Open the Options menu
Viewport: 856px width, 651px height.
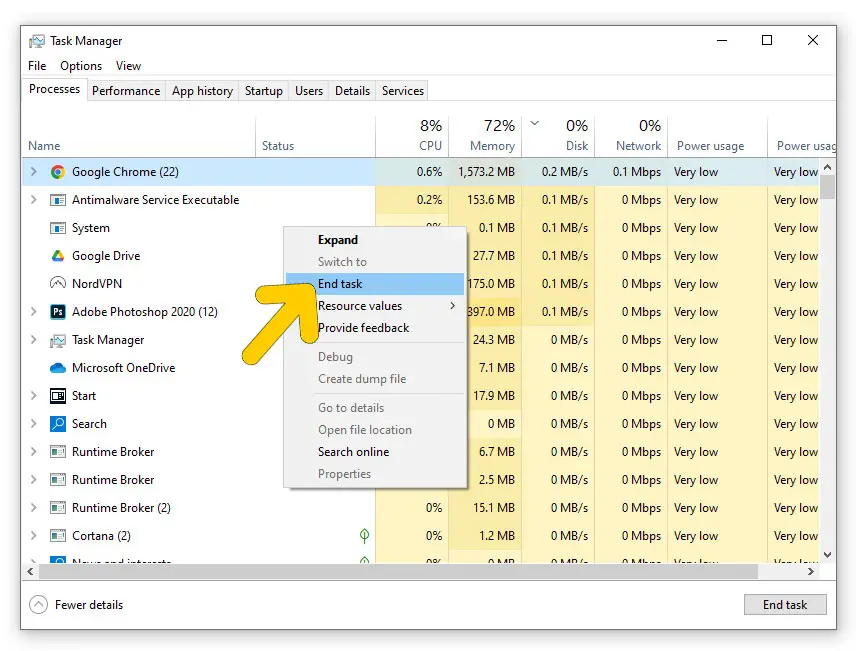coord(81,66)
